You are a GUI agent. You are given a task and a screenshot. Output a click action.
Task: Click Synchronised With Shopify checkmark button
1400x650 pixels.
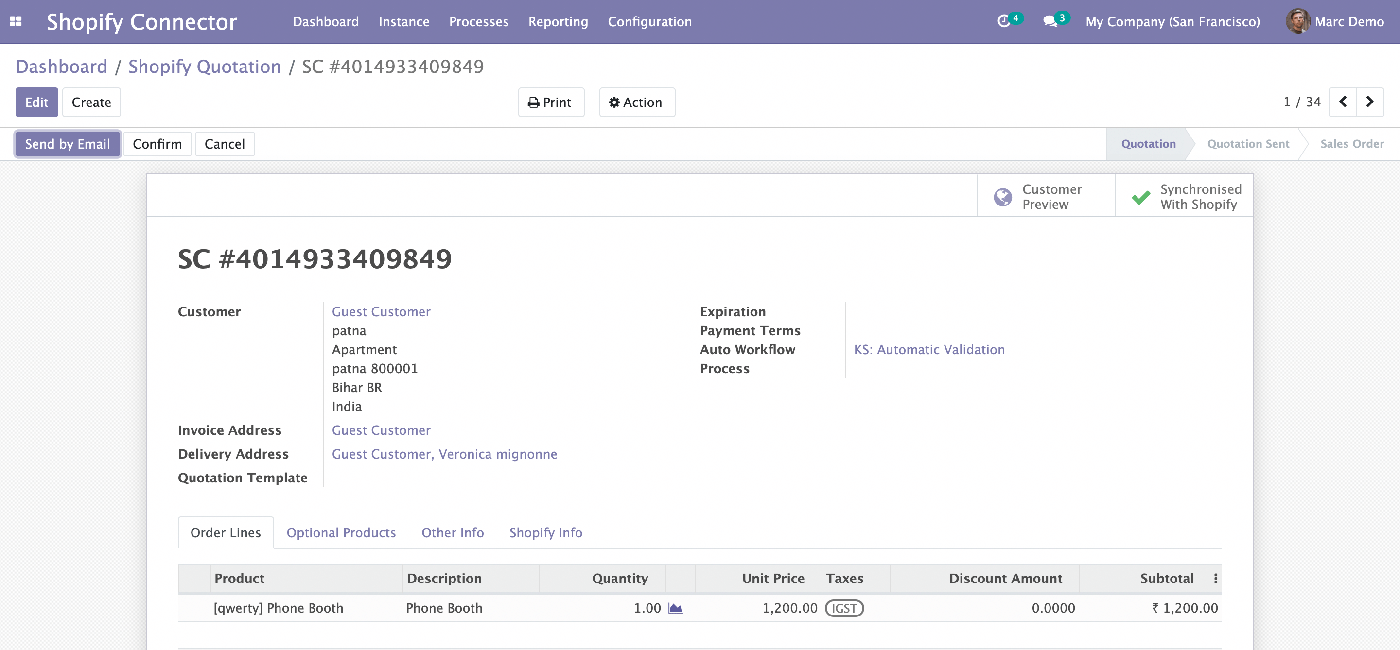[x=1184, y=196]
